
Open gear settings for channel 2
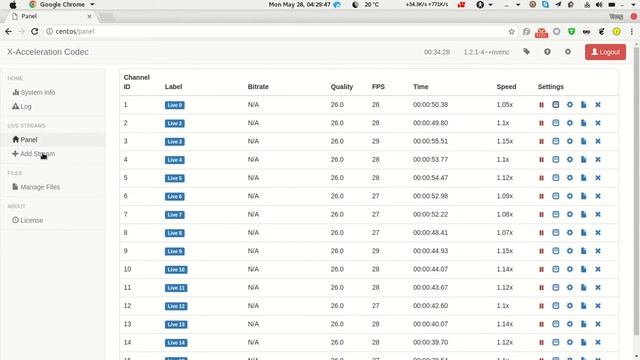[x=570, y=123]
